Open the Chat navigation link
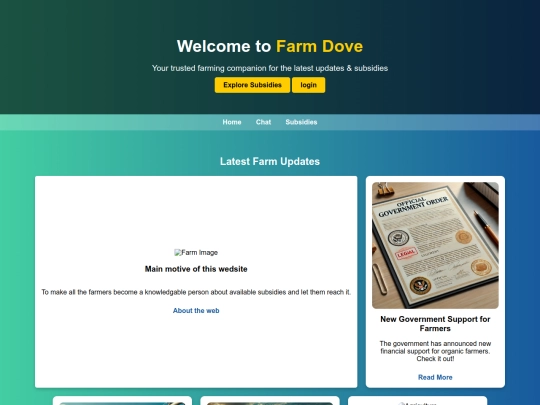The height and width of the screenshot is (405, 540). [x=263, y=122]
